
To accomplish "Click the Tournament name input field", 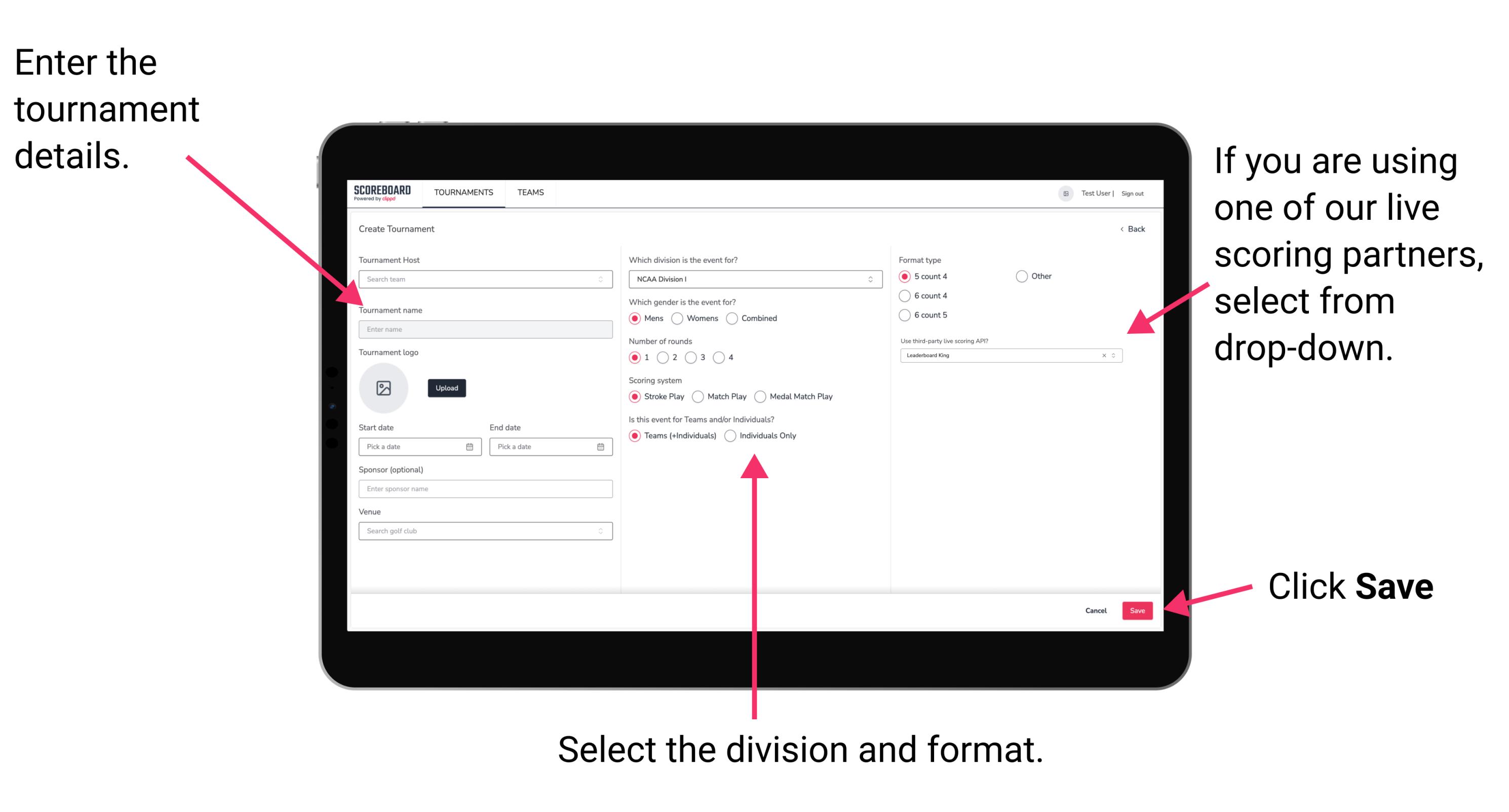I will [x=485, y=329].
